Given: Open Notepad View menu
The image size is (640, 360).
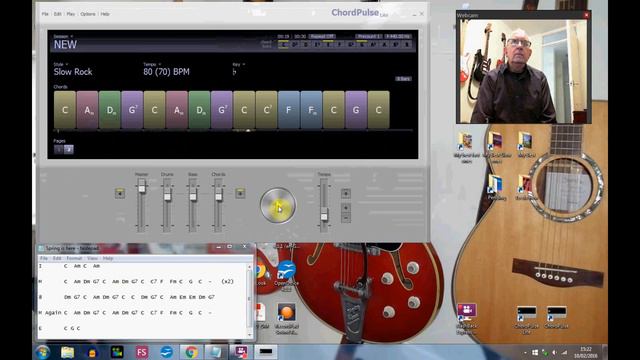Looking at the screenshot, I should click(92, 258).
